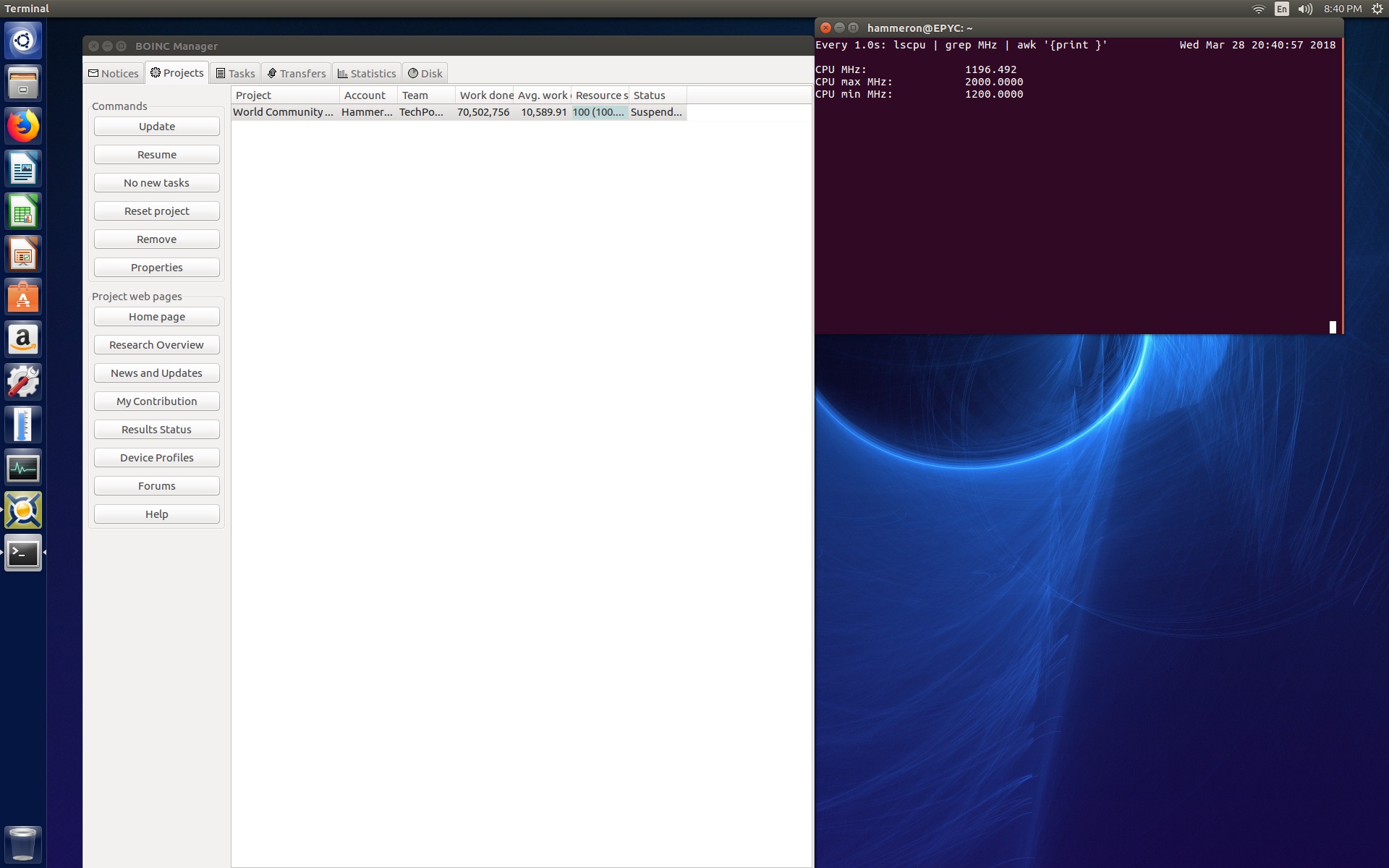Click the Update button for project
This screenshot has height=868, width=1389.
(x=156, y=126)
